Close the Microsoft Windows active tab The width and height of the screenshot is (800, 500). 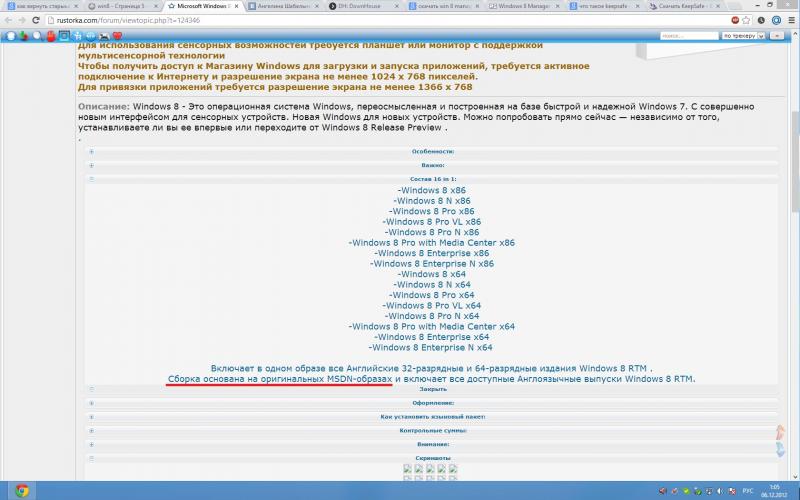pyautogui.click(x=236, y=6)
